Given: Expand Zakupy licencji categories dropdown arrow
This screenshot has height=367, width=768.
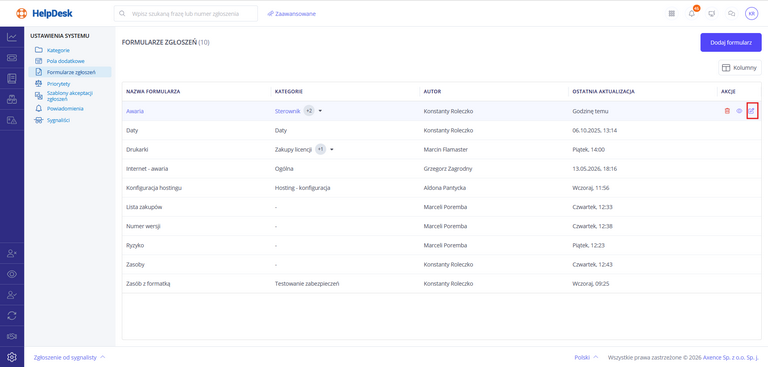Looking at the screenshot, I should tap(332, 149).
